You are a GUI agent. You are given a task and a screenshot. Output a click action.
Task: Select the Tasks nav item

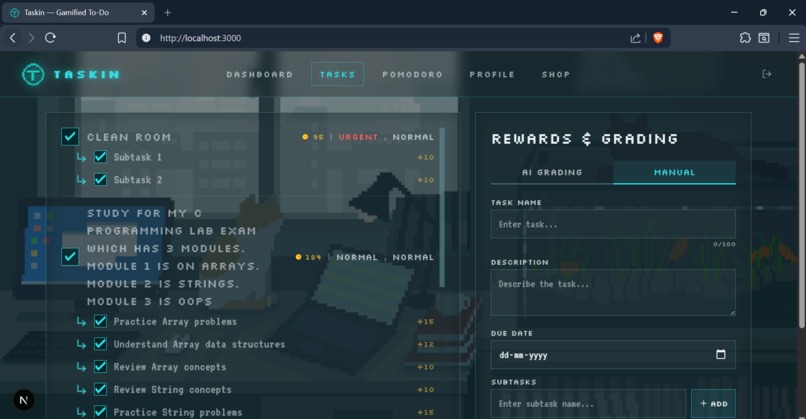[337, 74]
